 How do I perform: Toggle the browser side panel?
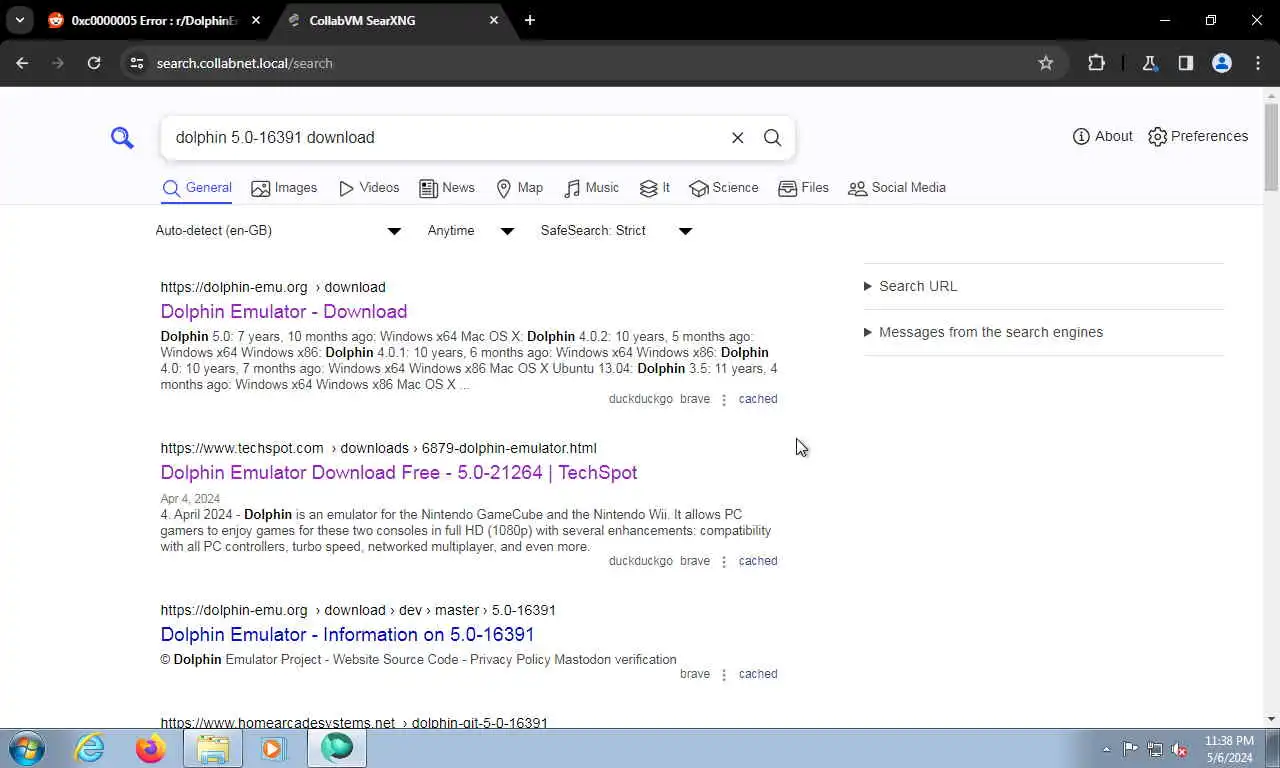point(1186,63)
